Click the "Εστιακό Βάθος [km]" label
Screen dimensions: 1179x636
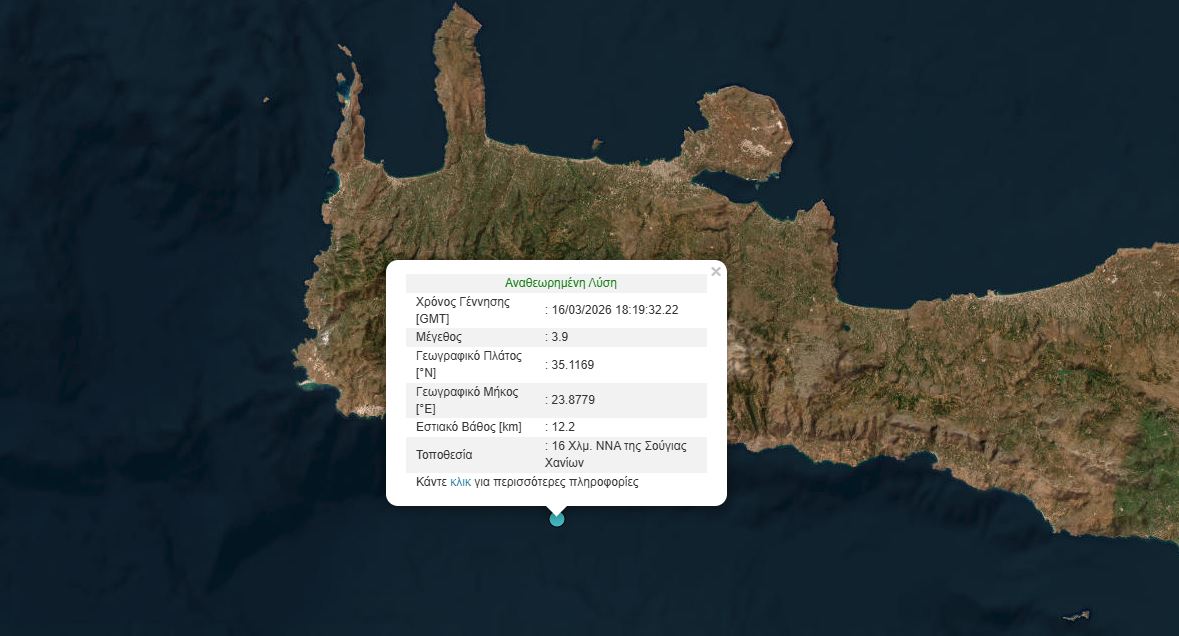coord(468,427)
